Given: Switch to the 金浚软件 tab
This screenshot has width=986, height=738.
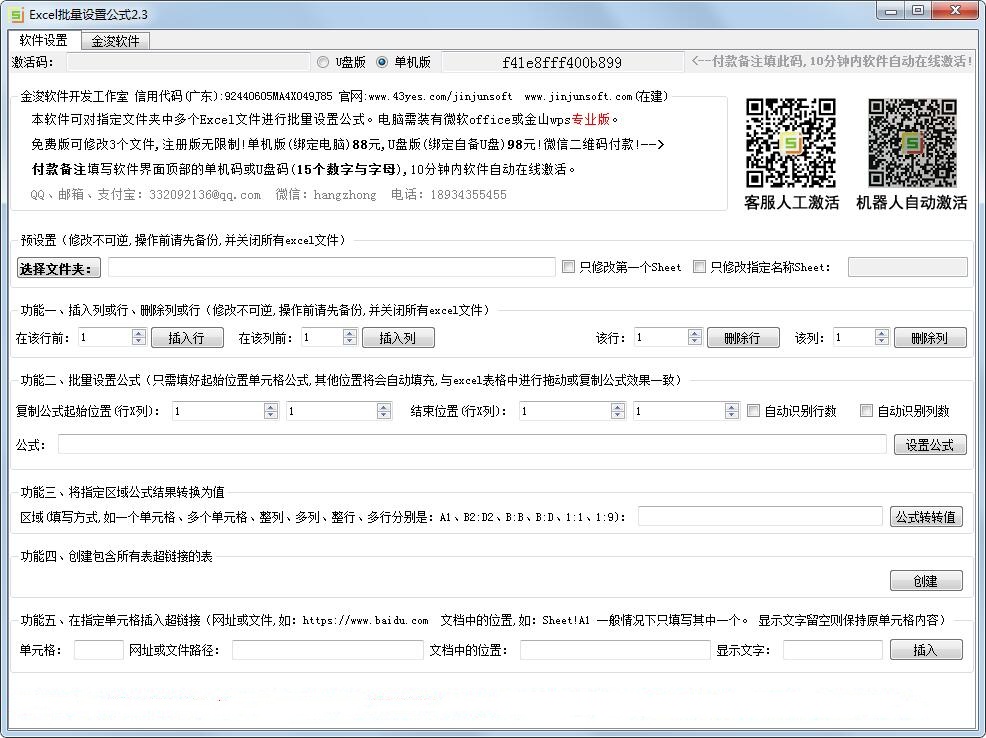Looking at the screenshot, I should [x=115, y=41].
